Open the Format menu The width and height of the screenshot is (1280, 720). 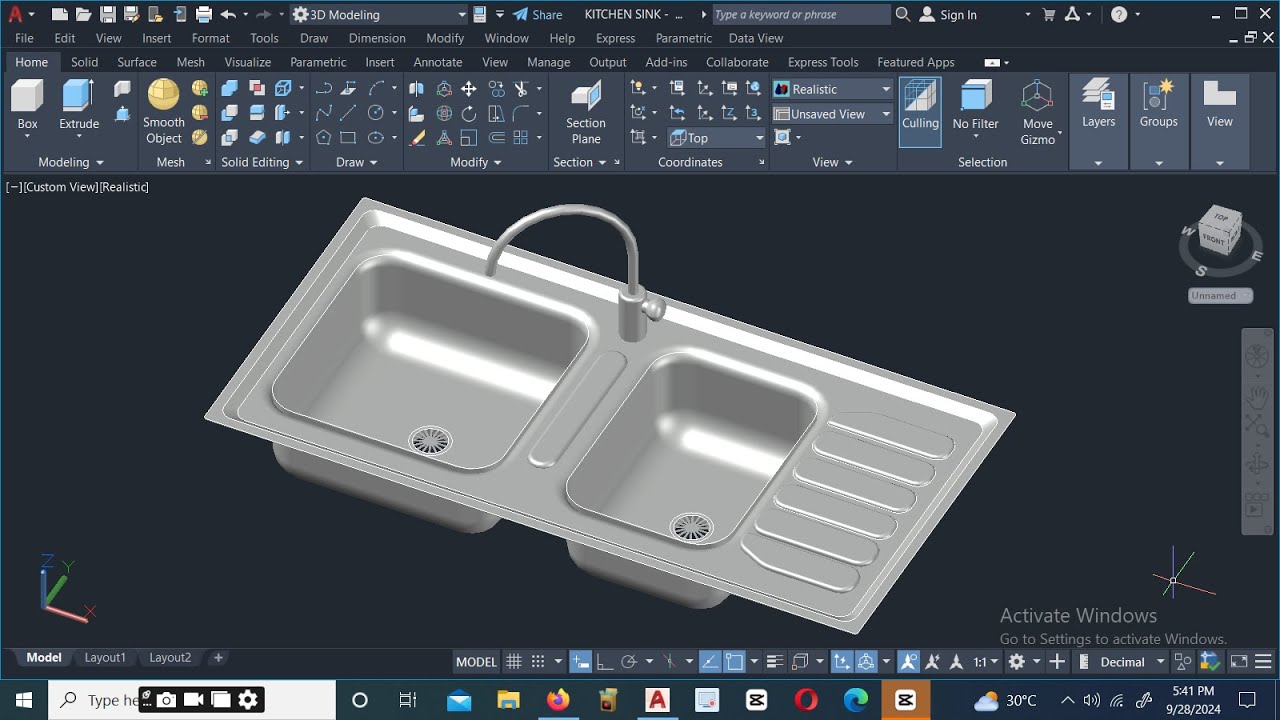point(211,38)
